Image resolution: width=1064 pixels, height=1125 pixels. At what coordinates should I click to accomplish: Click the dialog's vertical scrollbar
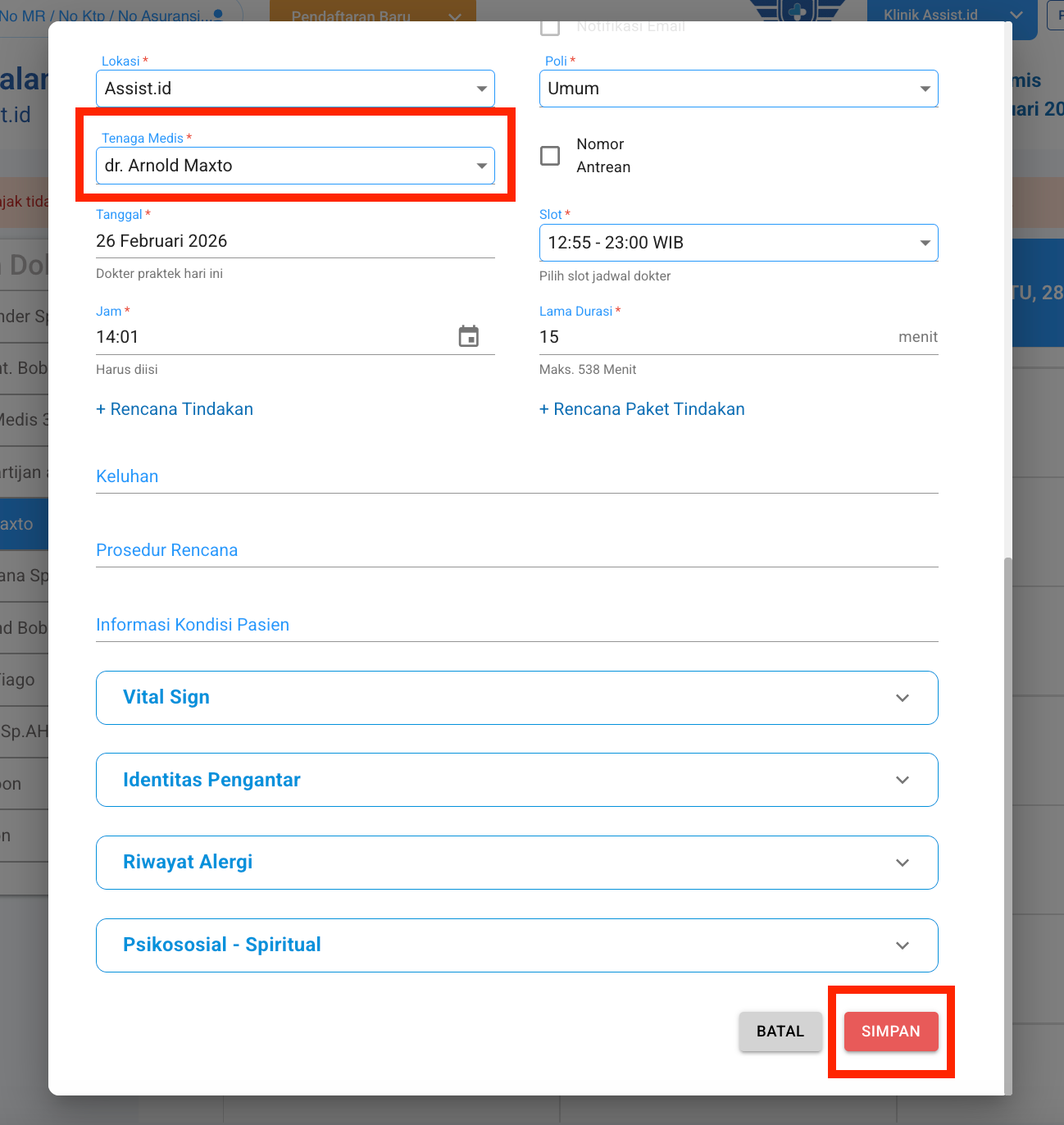(x=1008, y=820)
